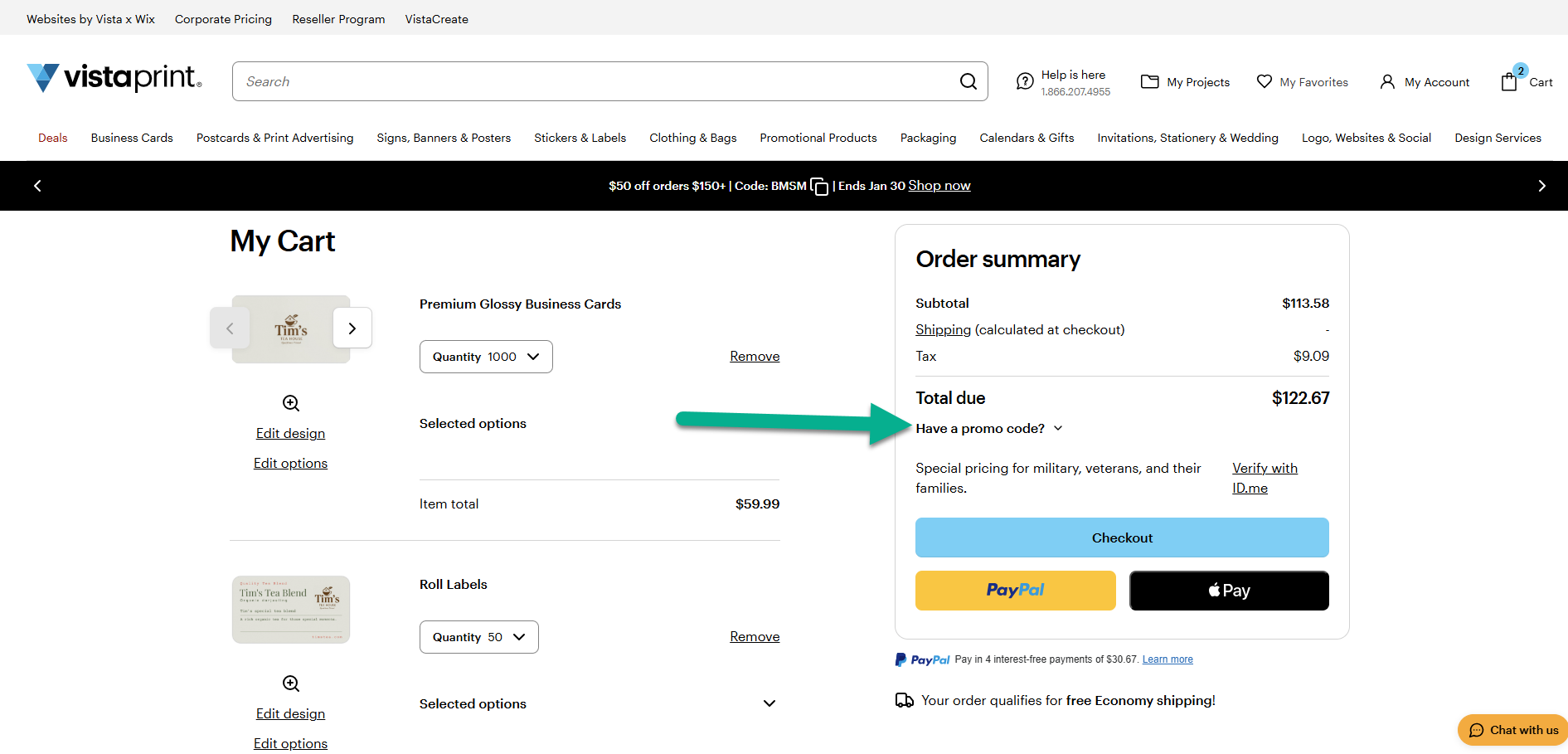The image size is (1568, 754).
Task: Copy promo code BMSM icon
Action: click(819, 187)
